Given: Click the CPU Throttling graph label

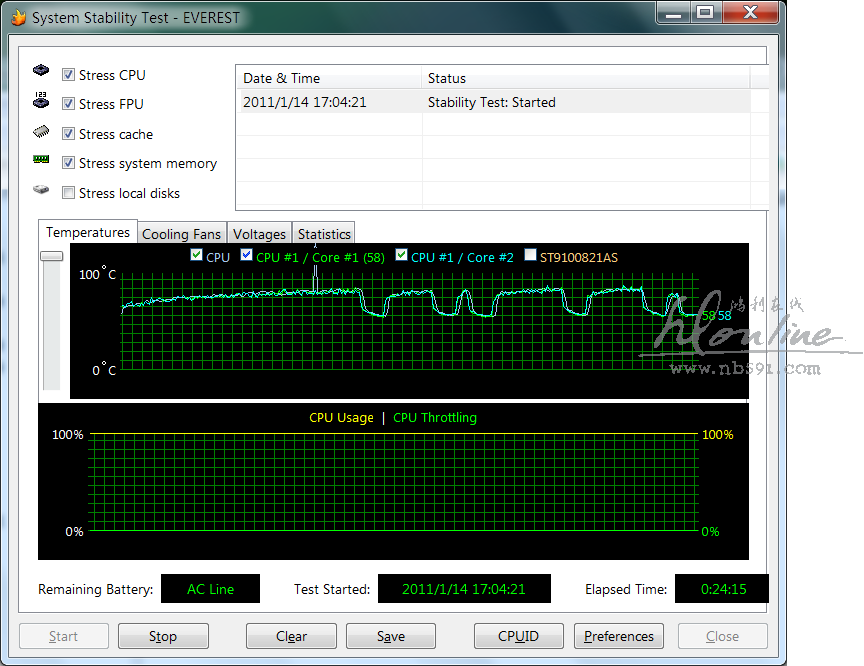Looking at the screenshot, I should [x=435, y=418].
